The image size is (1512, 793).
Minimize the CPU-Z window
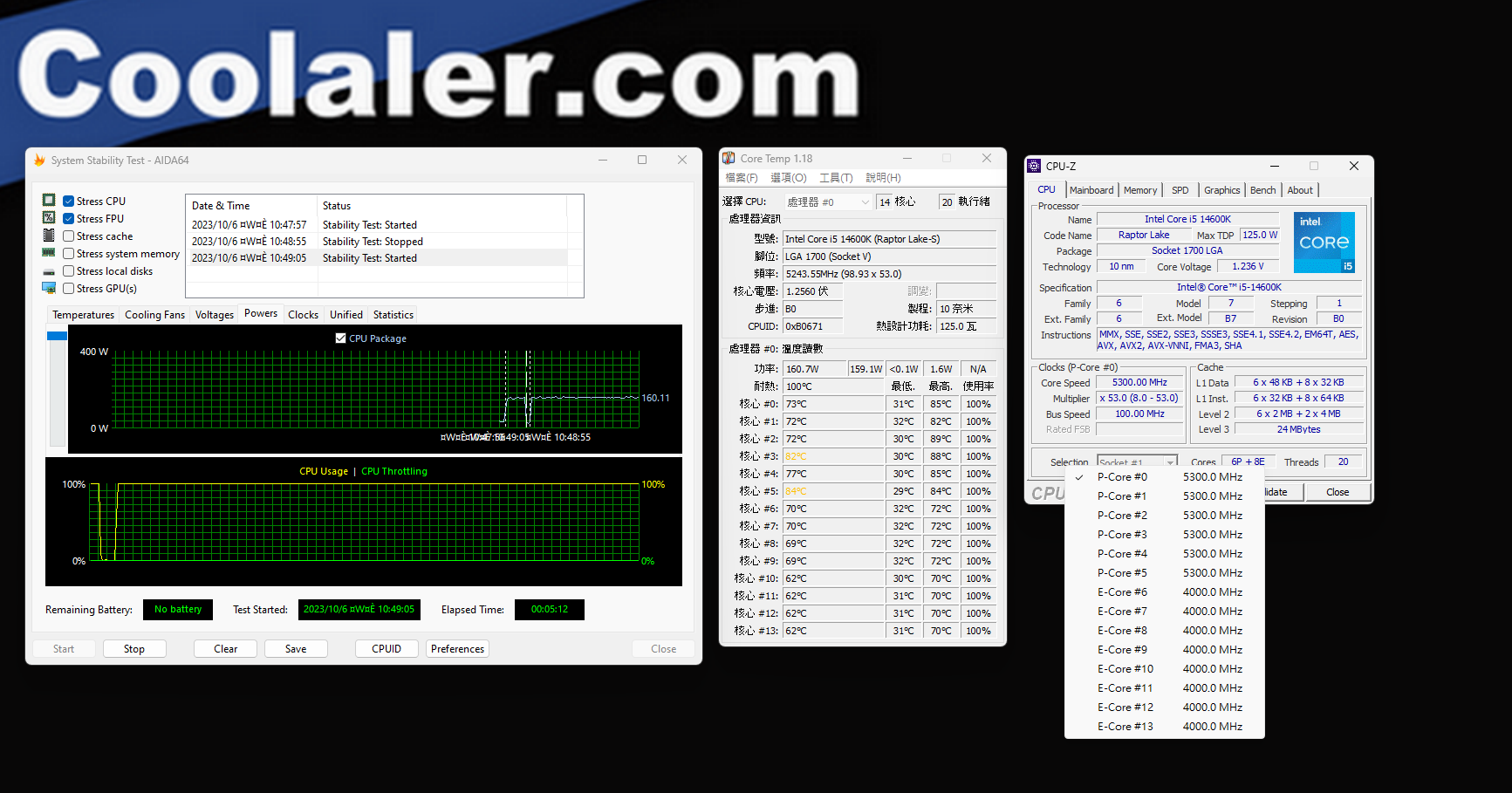tap(1275, 166)
